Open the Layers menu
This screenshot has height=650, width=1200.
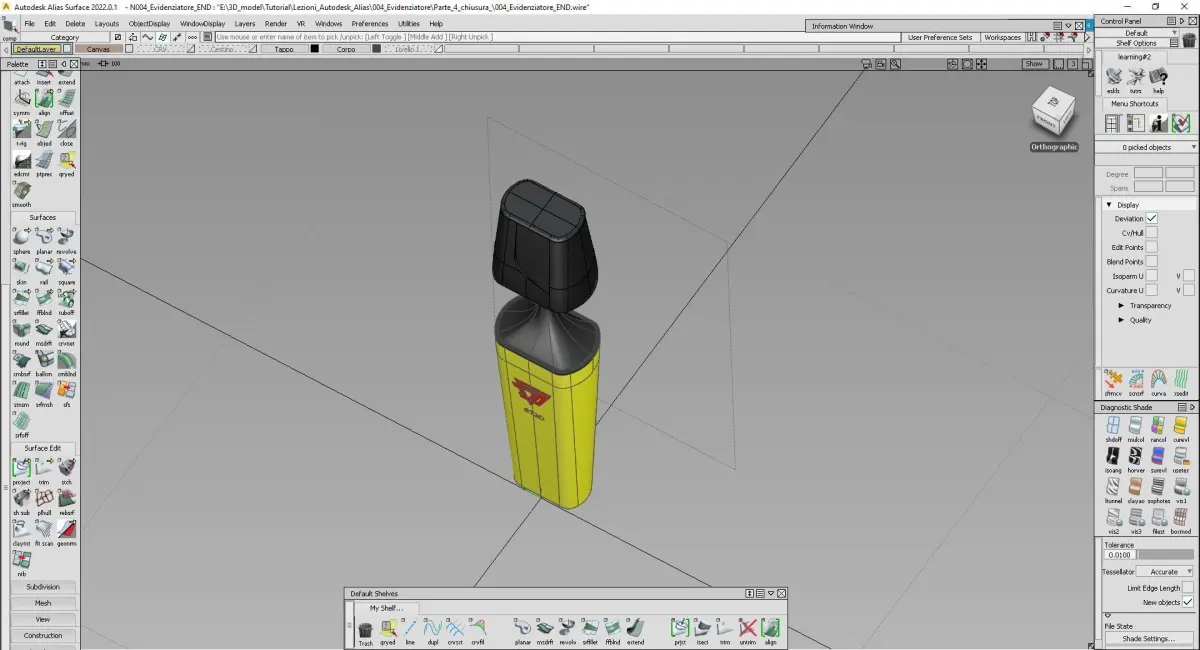tap(245, 23)
